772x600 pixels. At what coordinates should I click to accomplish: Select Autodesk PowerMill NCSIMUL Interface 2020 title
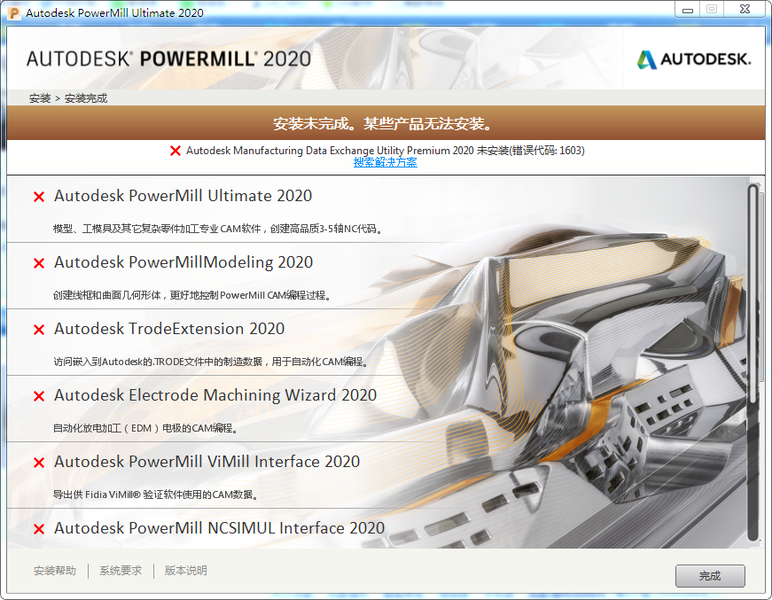(219, 528)
